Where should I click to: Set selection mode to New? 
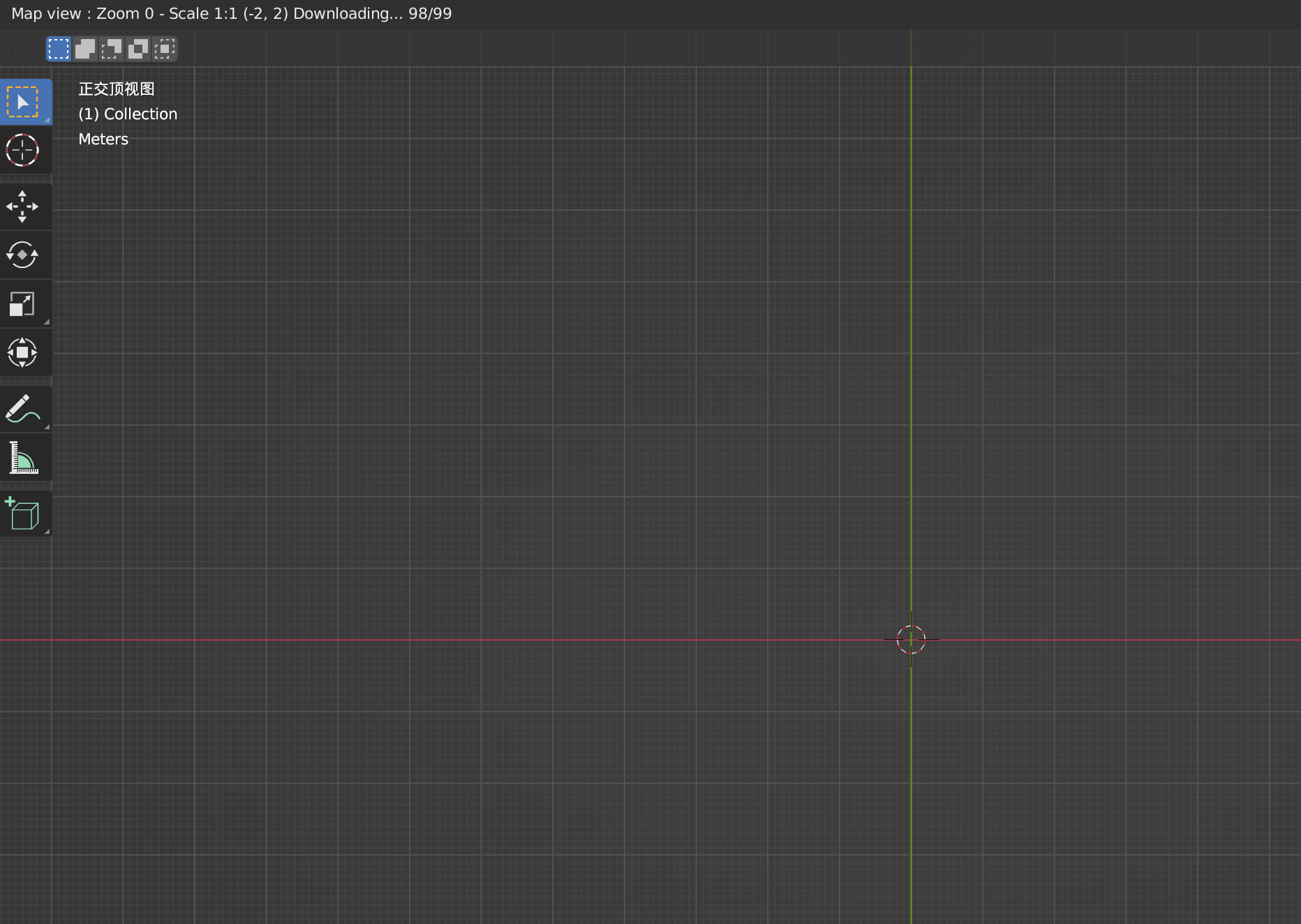tap(59, 49)
